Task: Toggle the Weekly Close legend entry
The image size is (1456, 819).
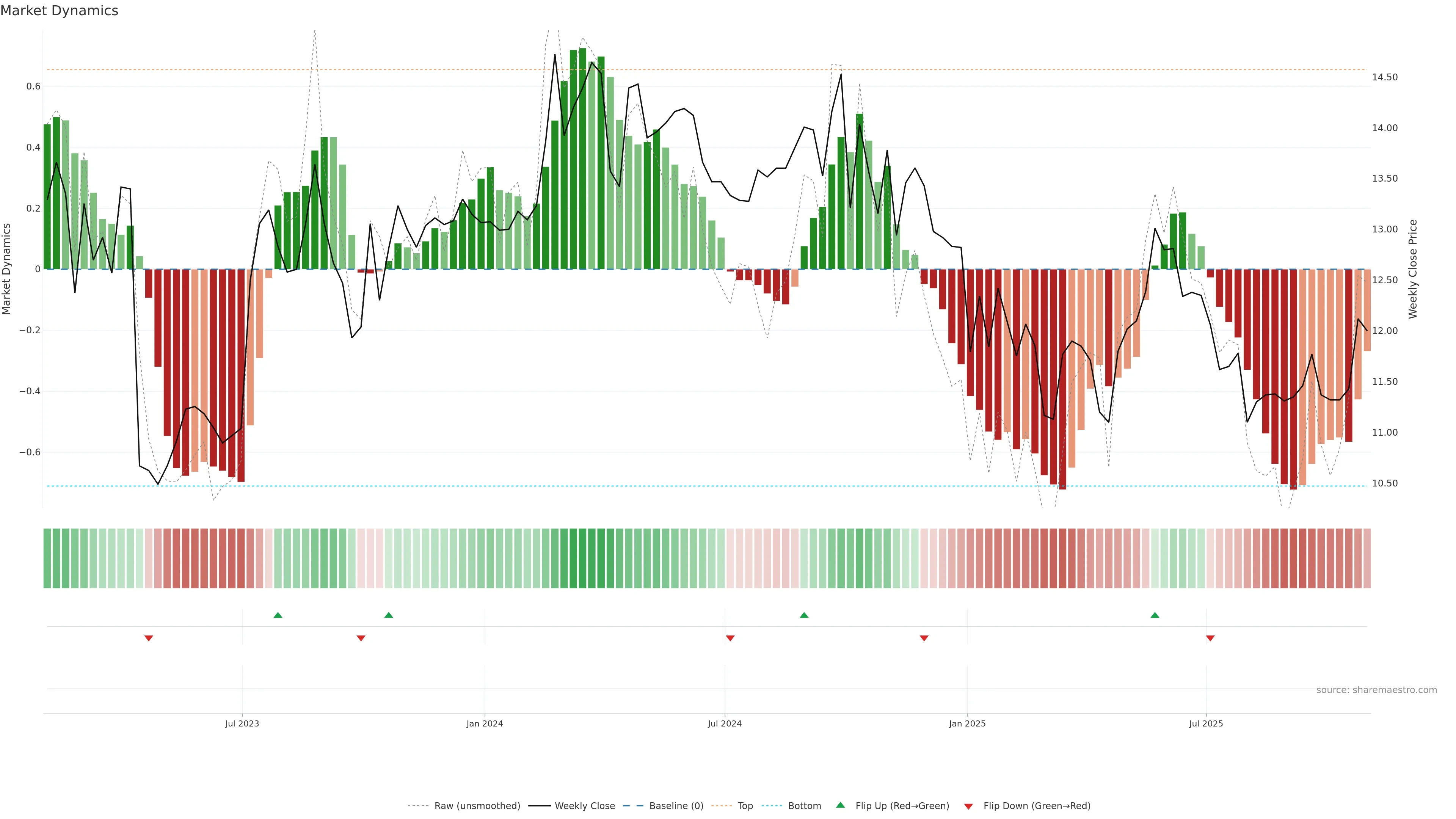Action: click(x=584, y=806)
